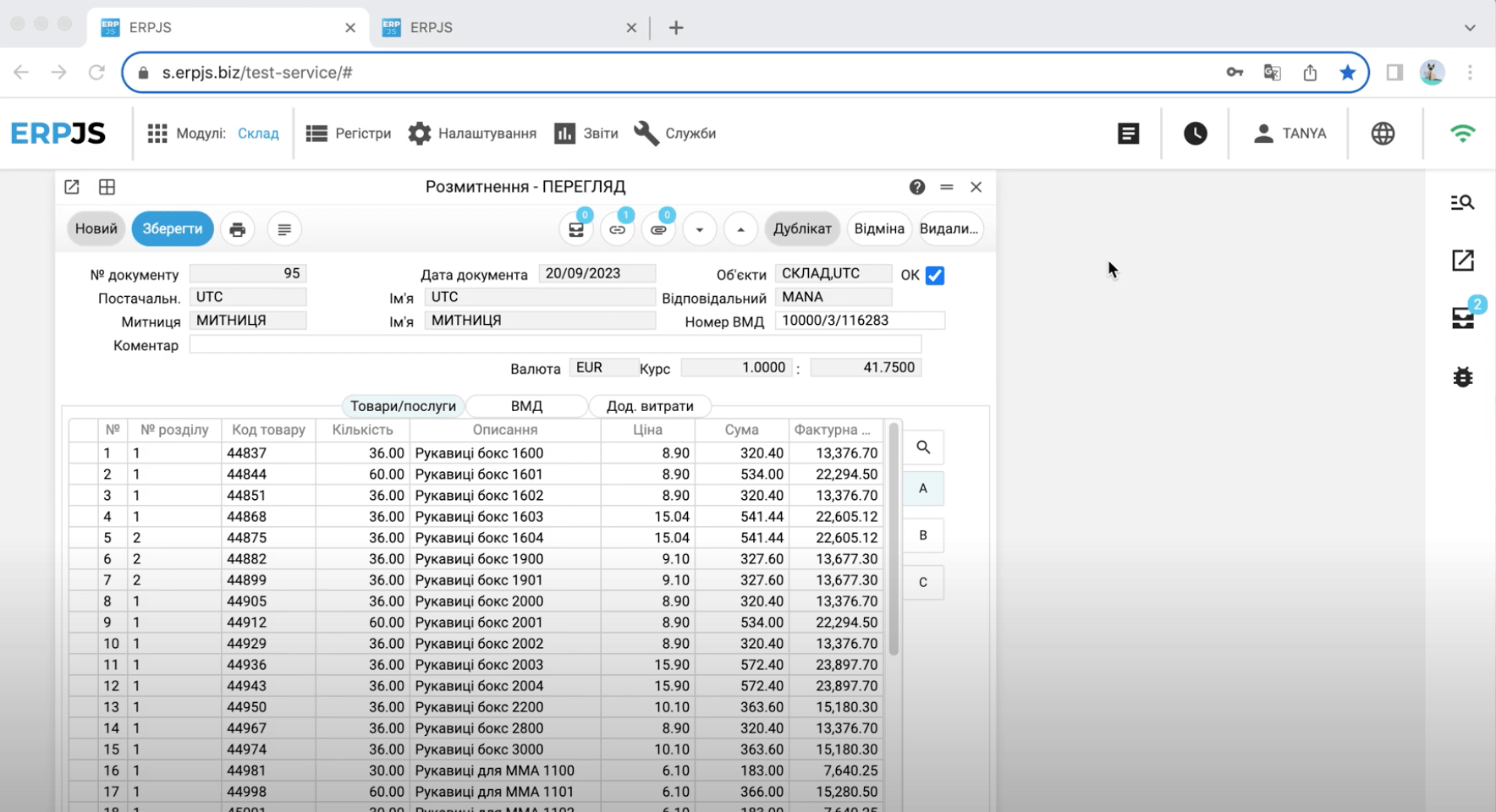Viewport: 1496px width, 812px height.
Task: Click the grid layout icon in form header
Action: pos(107,187)
